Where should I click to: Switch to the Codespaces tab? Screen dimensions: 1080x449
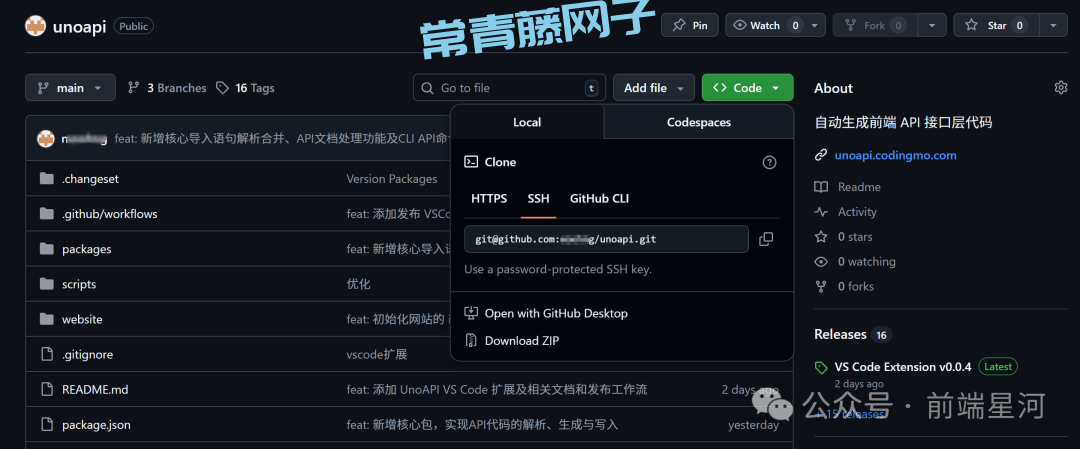point(698,122)
